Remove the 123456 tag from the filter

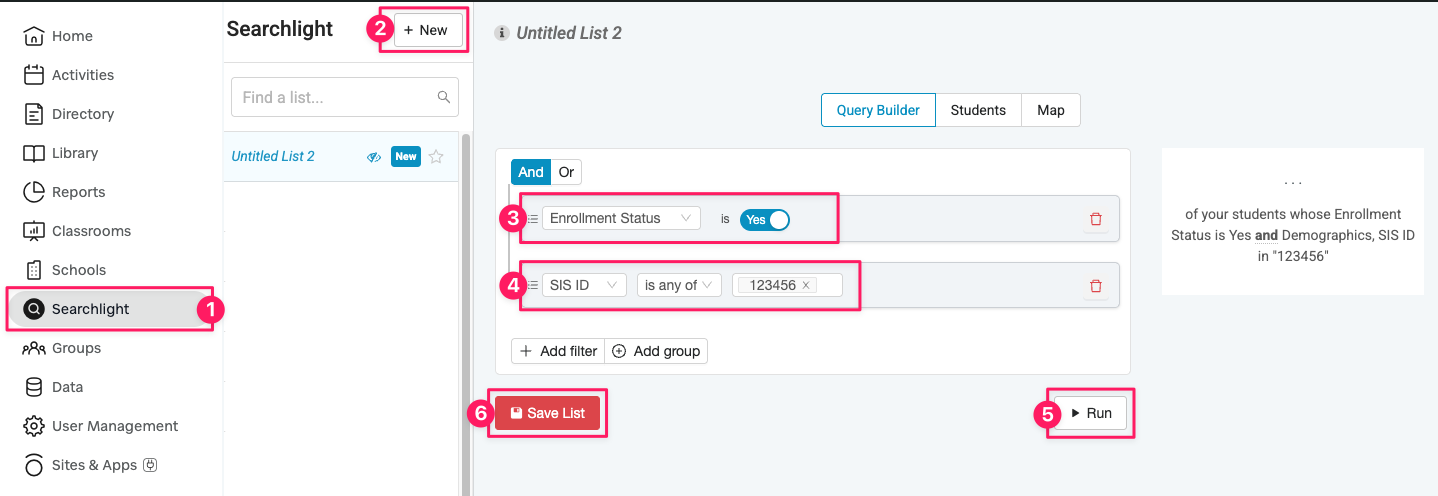click(x=806, y=285)
